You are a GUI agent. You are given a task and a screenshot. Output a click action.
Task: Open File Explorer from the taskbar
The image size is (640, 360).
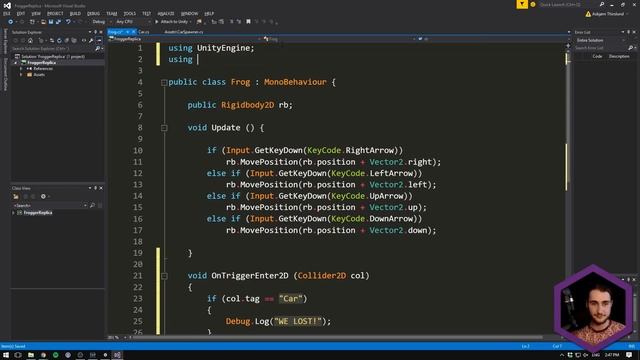(x=31, y=355)
